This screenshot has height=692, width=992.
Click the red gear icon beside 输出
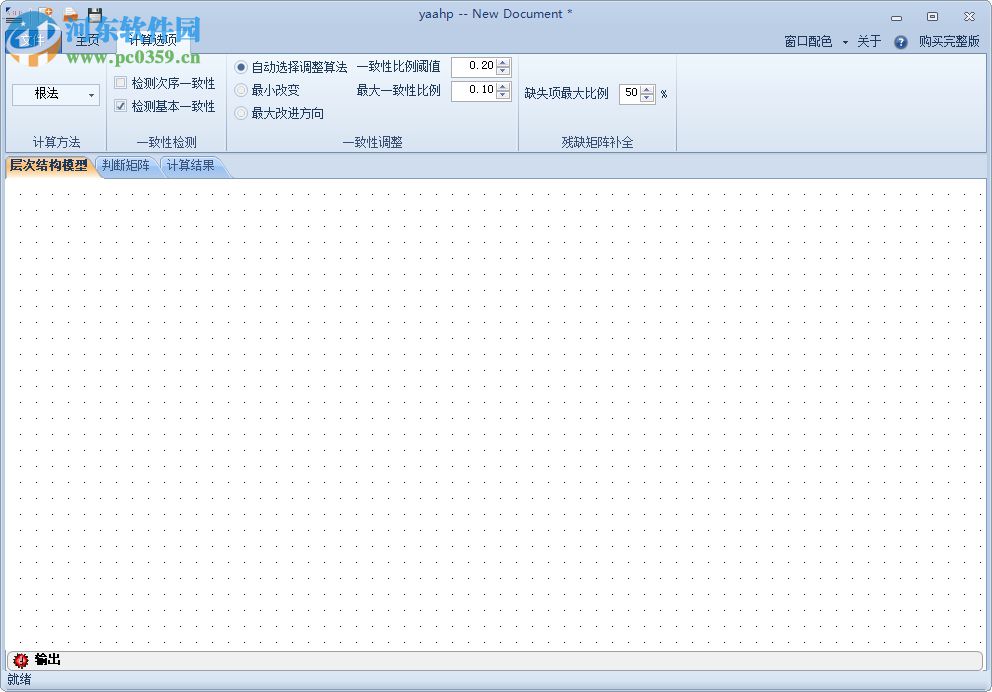click(19, 660)
